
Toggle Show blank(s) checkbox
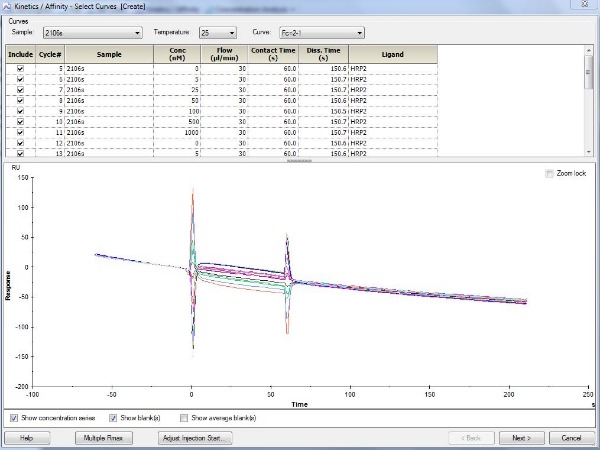coord(113,418)
